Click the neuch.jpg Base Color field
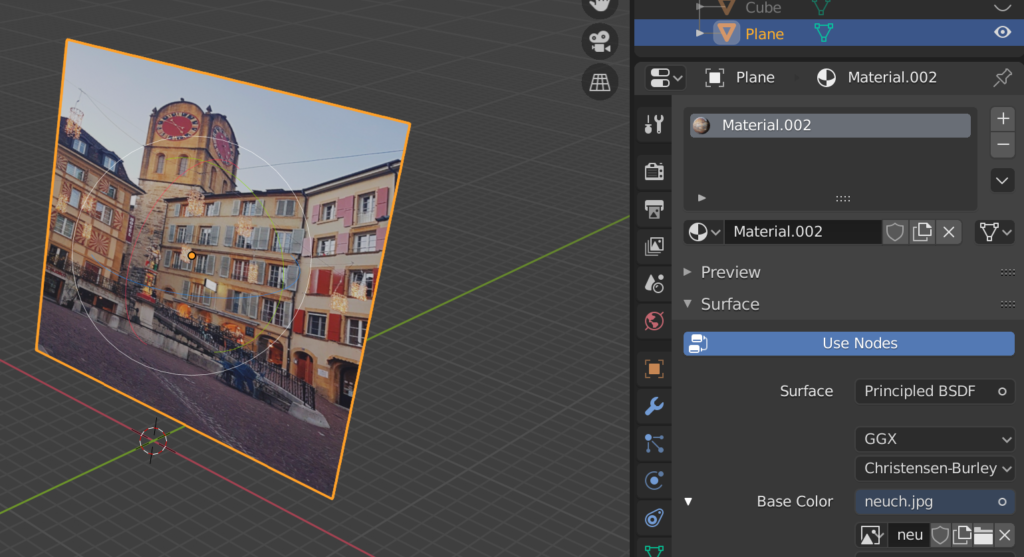This screenshot has height=557, width=1024. point(935,501)
